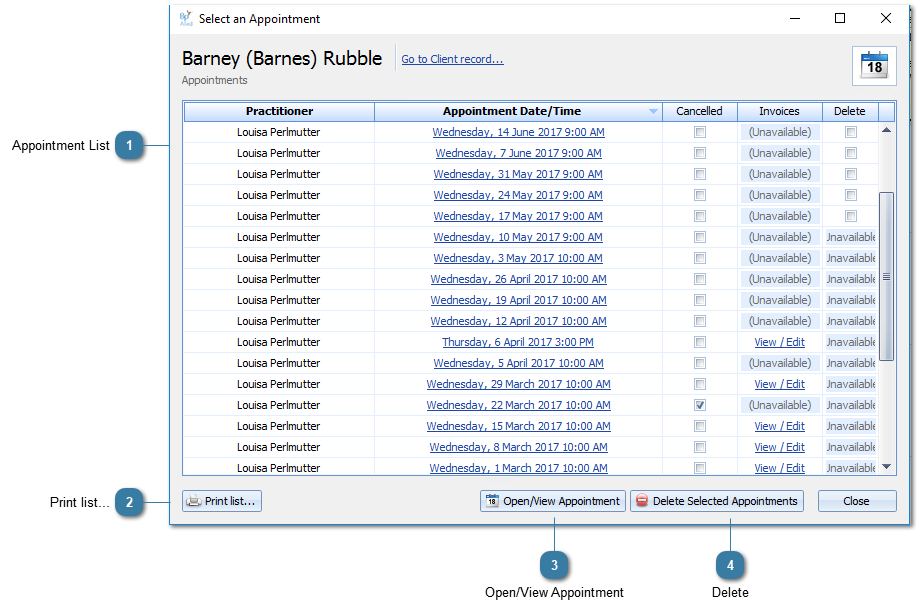Click the appointment list scrollbar thumb
920x616 pixels.
[887, 276]
